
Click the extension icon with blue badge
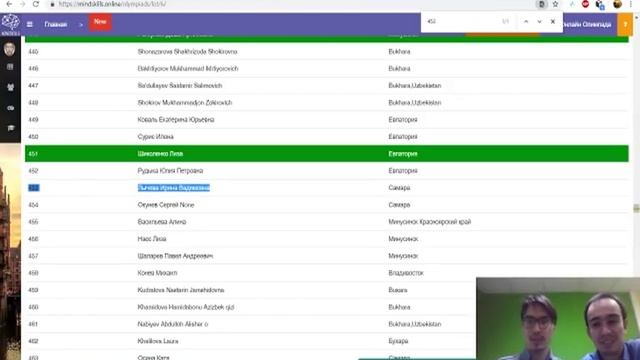(x=600, y=4)
